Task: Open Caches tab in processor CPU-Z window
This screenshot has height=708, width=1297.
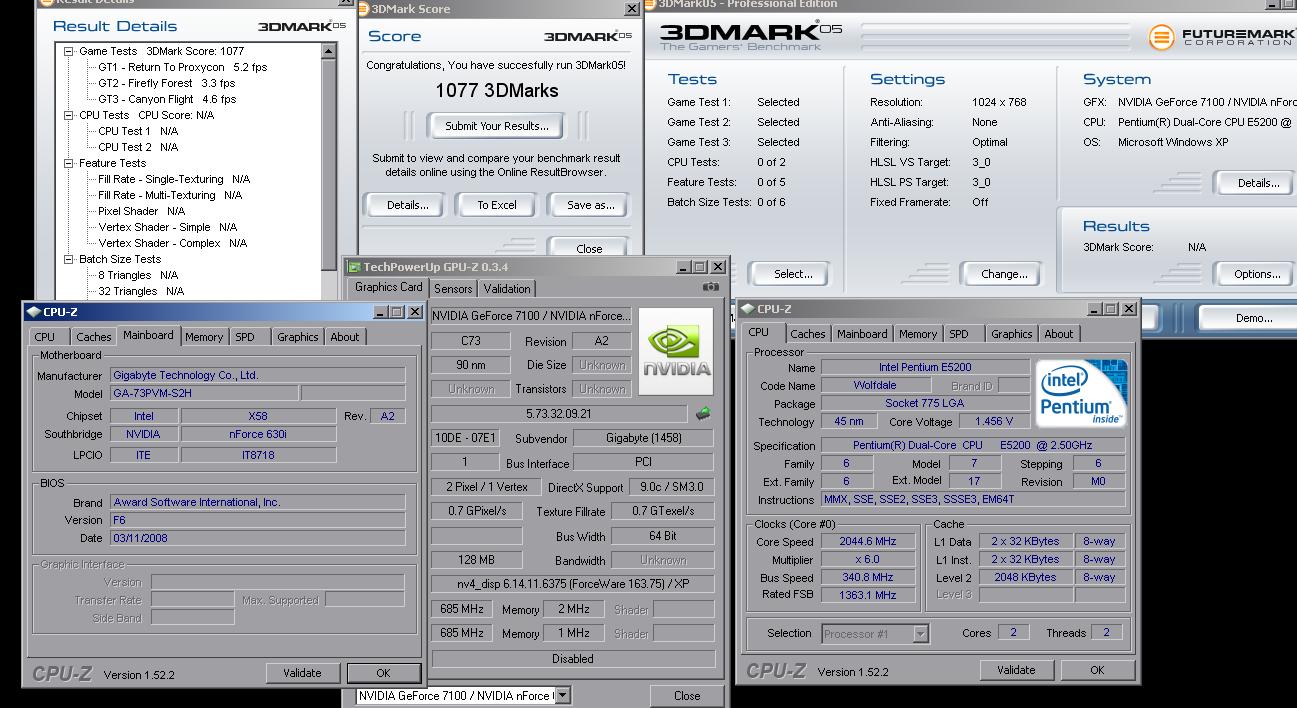Action: pyautogui.click(x=808, y=334)
